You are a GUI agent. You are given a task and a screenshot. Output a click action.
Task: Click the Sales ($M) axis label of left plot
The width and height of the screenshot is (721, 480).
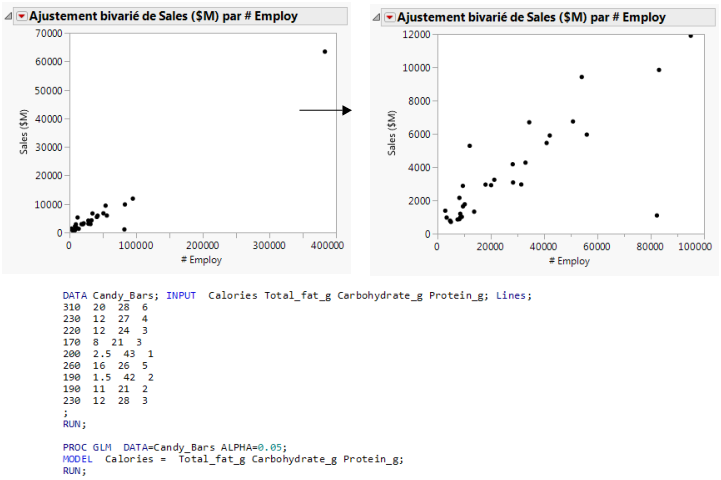point(23,131)
